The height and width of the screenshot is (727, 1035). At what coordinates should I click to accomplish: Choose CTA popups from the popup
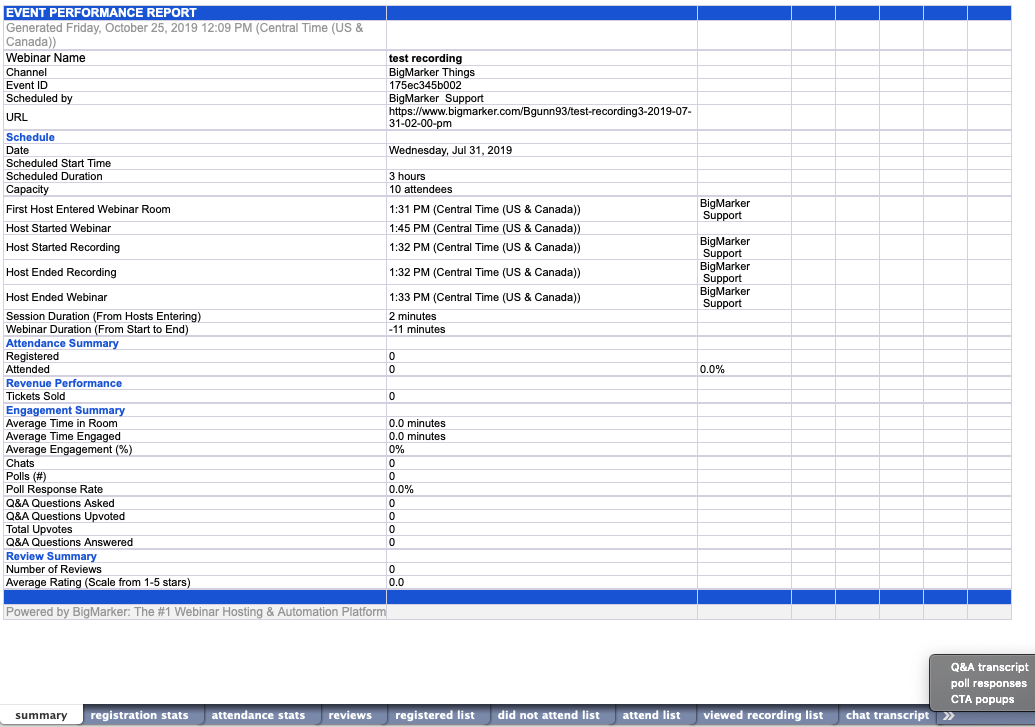[982, 699]
